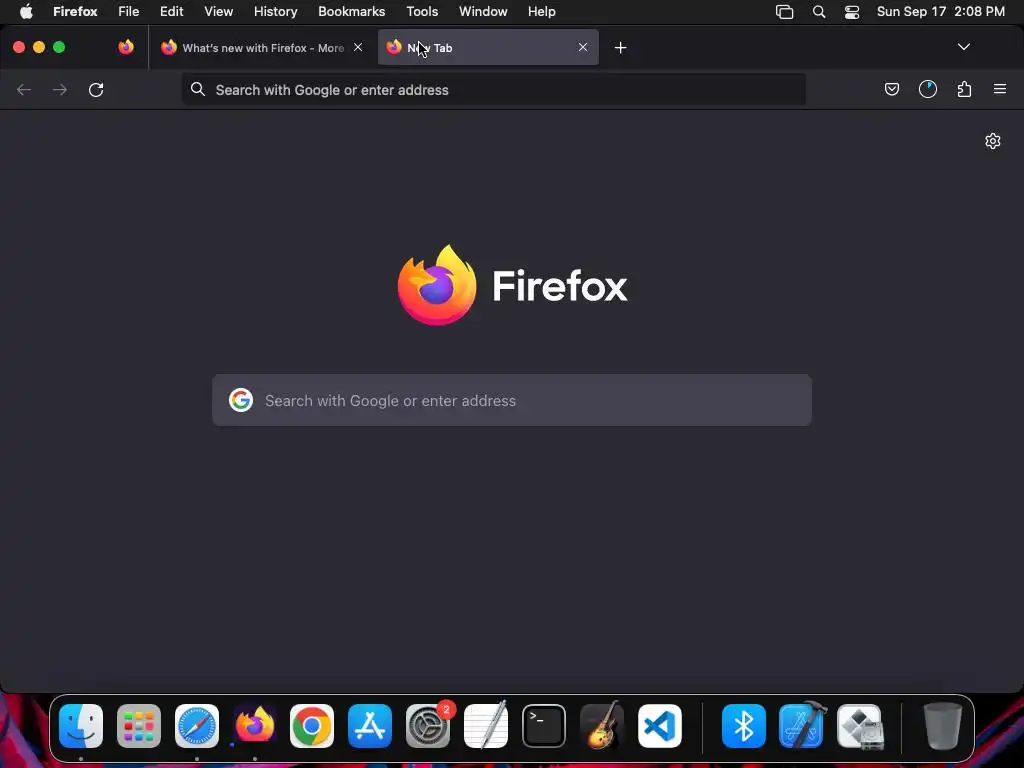Save to Pocket icon
This screenshot has height=768, width=1024.
click(891, 89)
